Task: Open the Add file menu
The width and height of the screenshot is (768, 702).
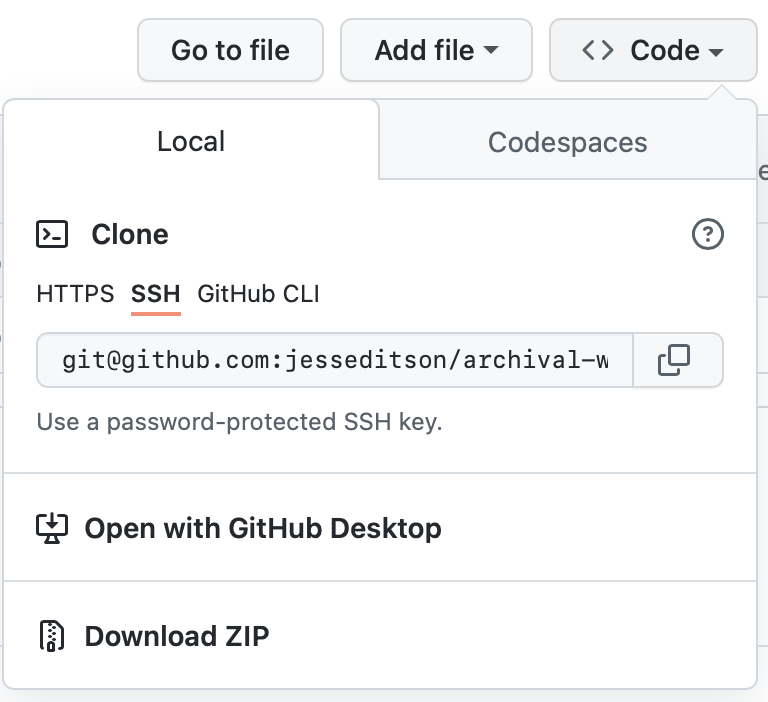Action: pos(436,50)
